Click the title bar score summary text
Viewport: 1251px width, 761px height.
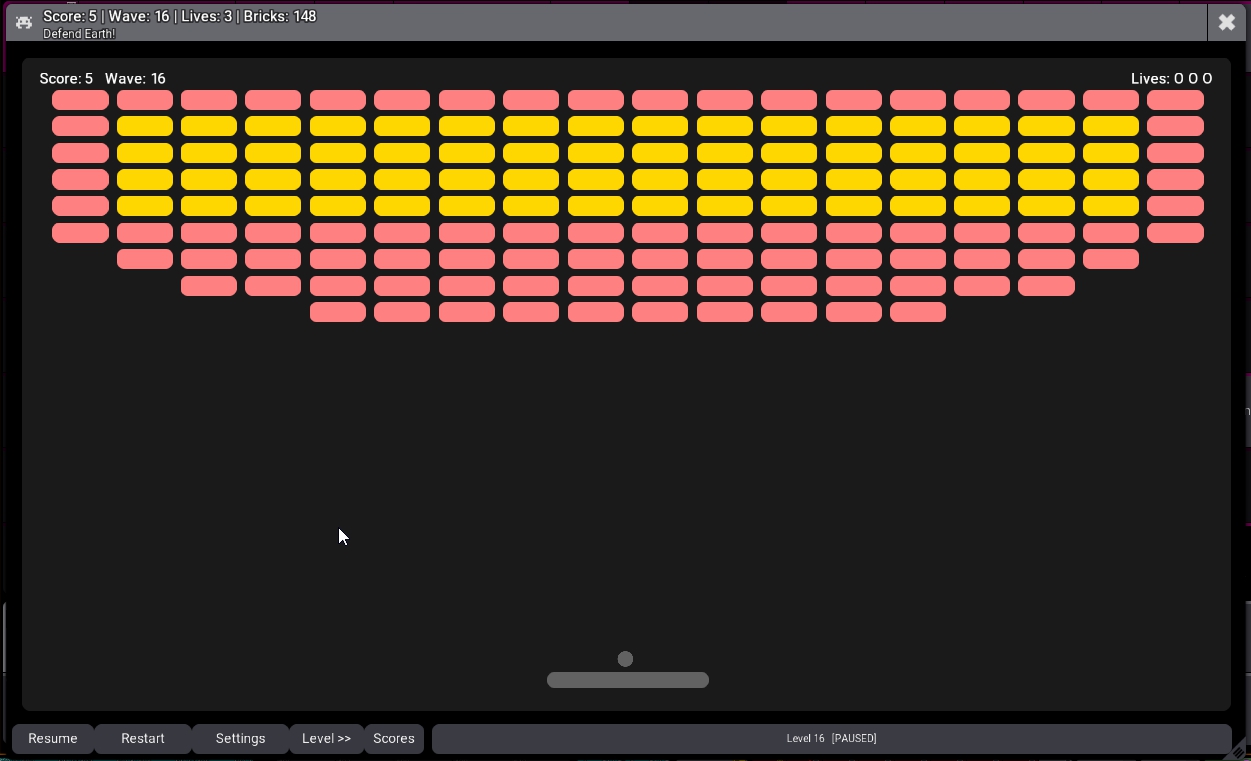(180, 16)
